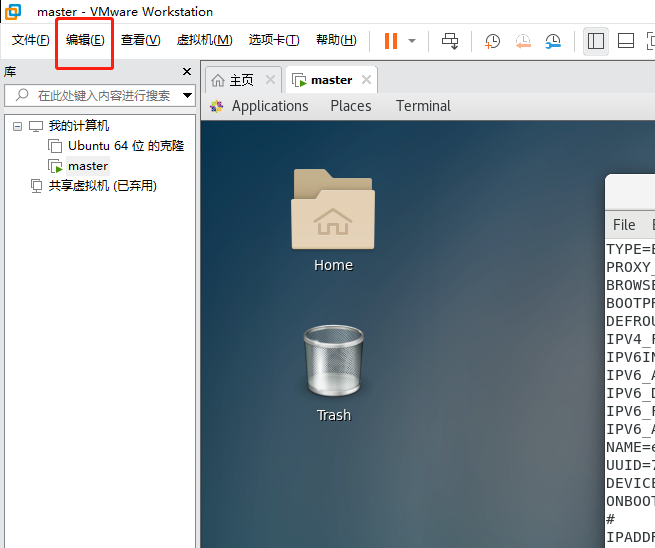Screen dimensions: 655x548
Task: Open the snapshot manager icon
Action: pyautogui.click(x=553, y=41)
